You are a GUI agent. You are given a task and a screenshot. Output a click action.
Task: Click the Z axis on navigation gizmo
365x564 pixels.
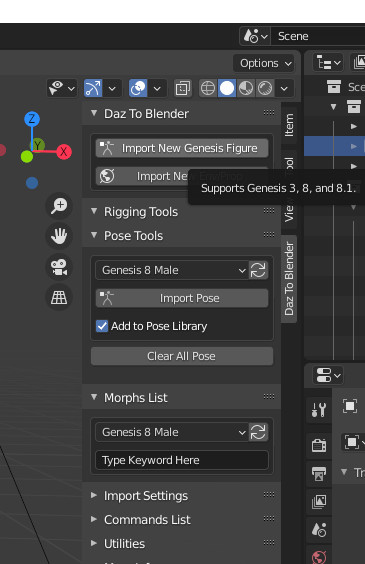pyautogui.click(x=32, y=119)
